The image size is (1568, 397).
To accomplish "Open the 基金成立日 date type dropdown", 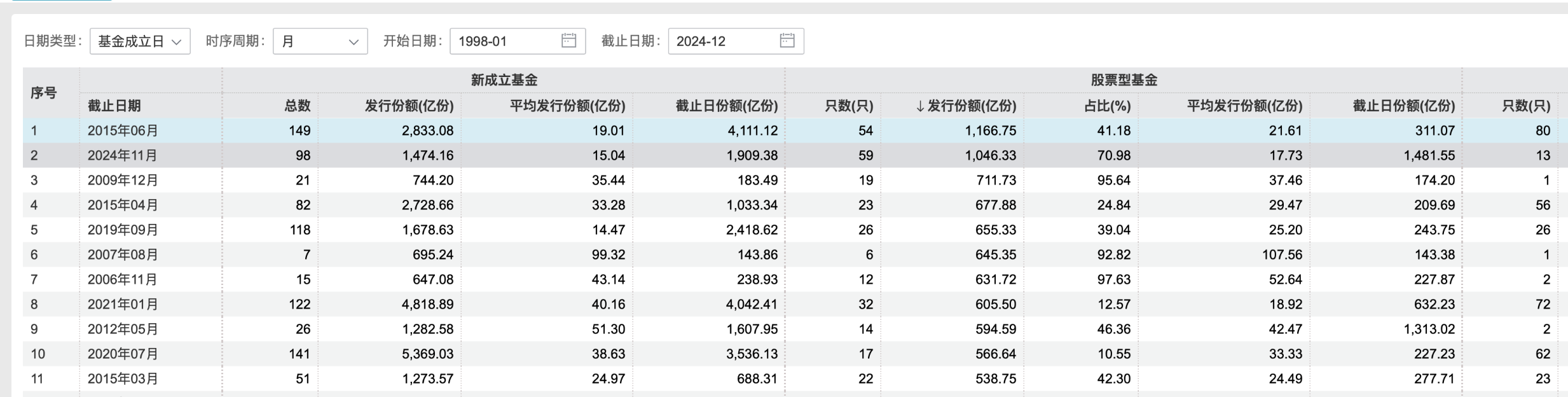I will click(x=140, y=41).
